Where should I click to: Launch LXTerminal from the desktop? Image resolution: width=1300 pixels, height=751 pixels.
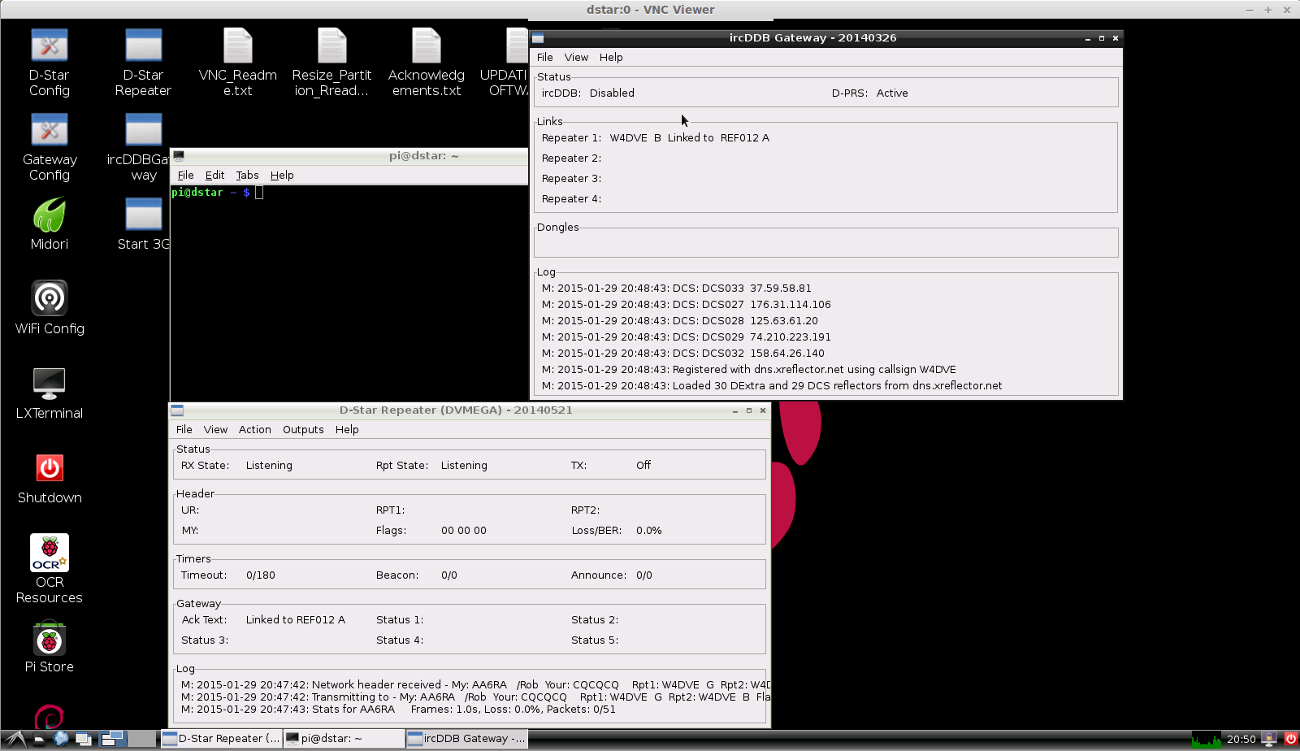coord(49,393)
